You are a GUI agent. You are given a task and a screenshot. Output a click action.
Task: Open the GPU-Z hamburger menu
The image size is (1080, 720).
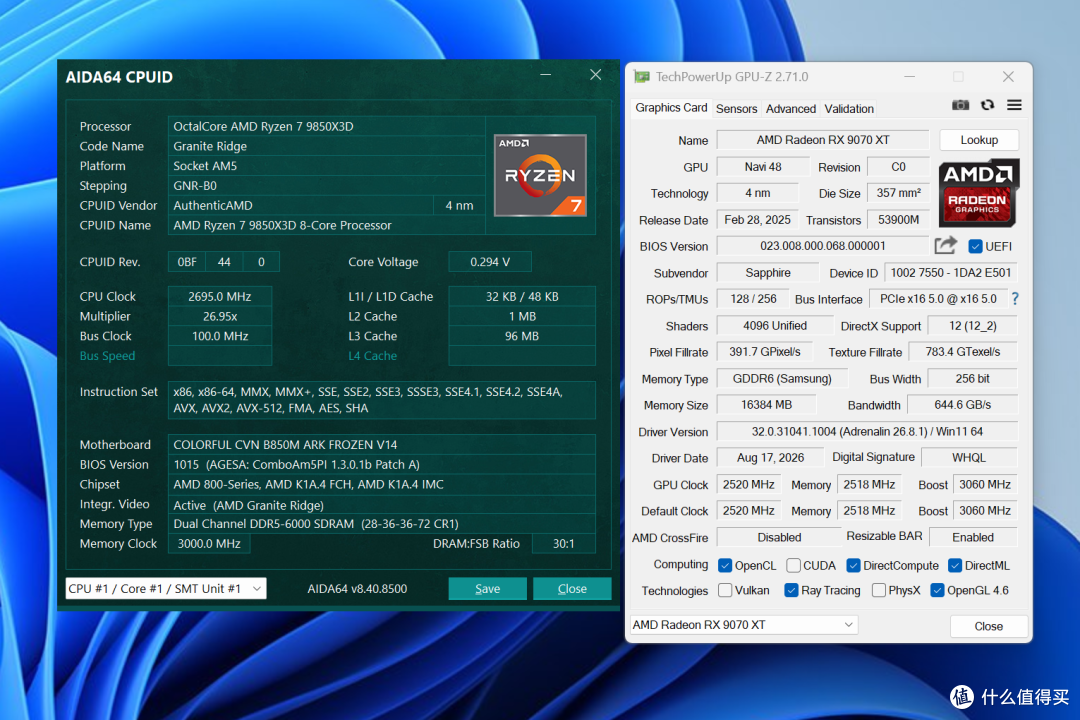[1014, 105]
